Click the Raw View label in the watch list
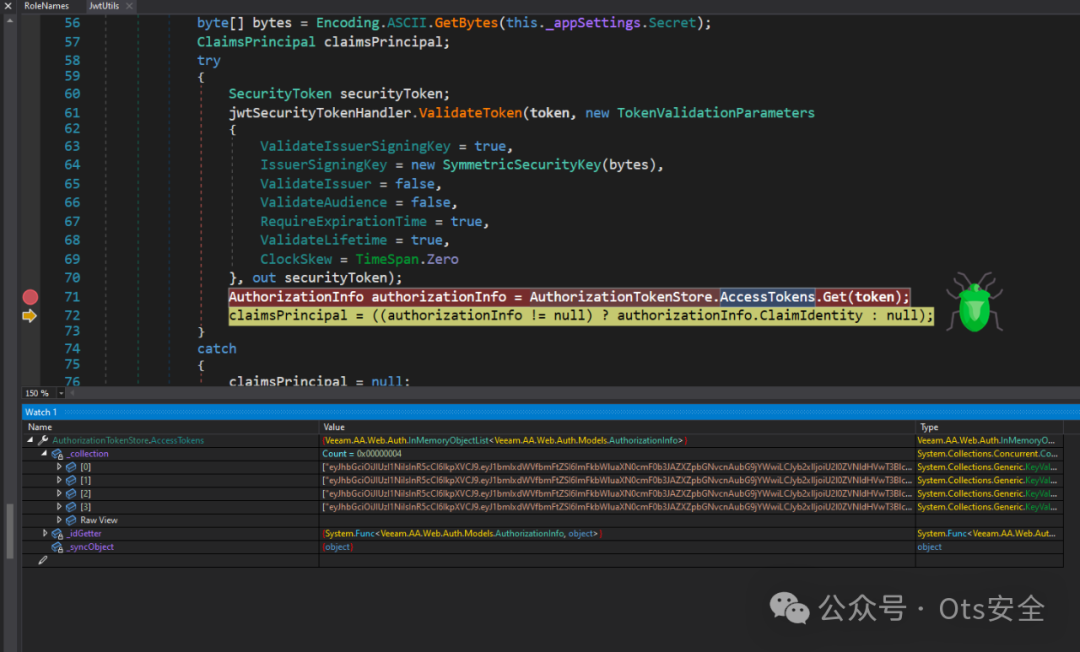This screenshot has width=1080, height=652. [99, 520]
